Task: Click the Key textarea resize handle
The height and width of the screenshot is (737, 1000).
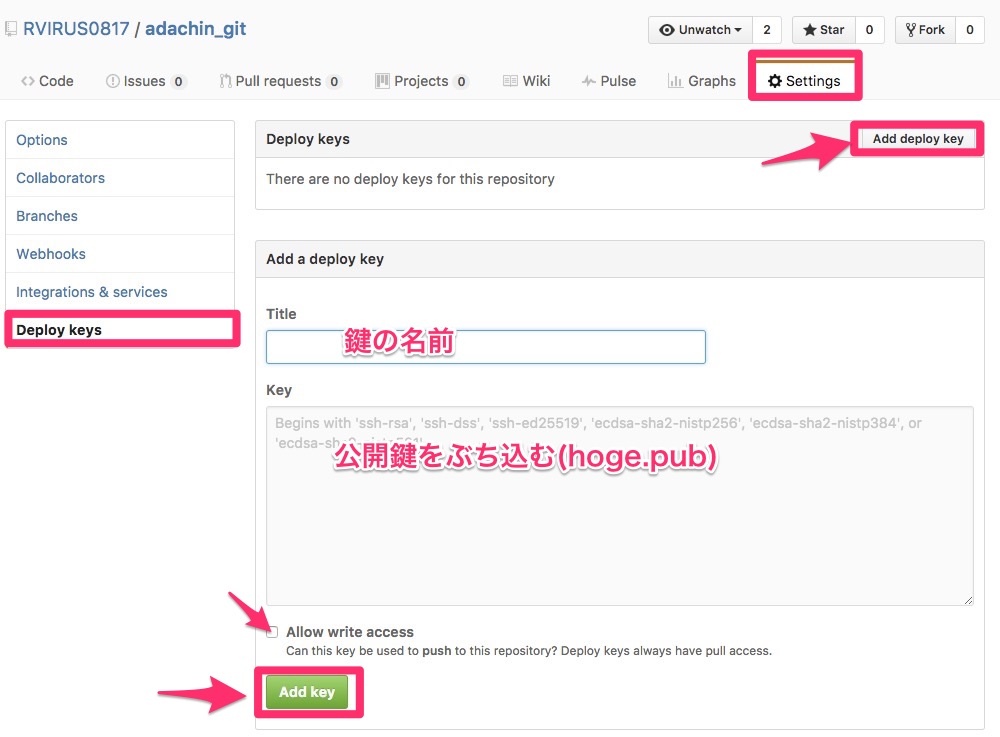Action: click(968, 600)
